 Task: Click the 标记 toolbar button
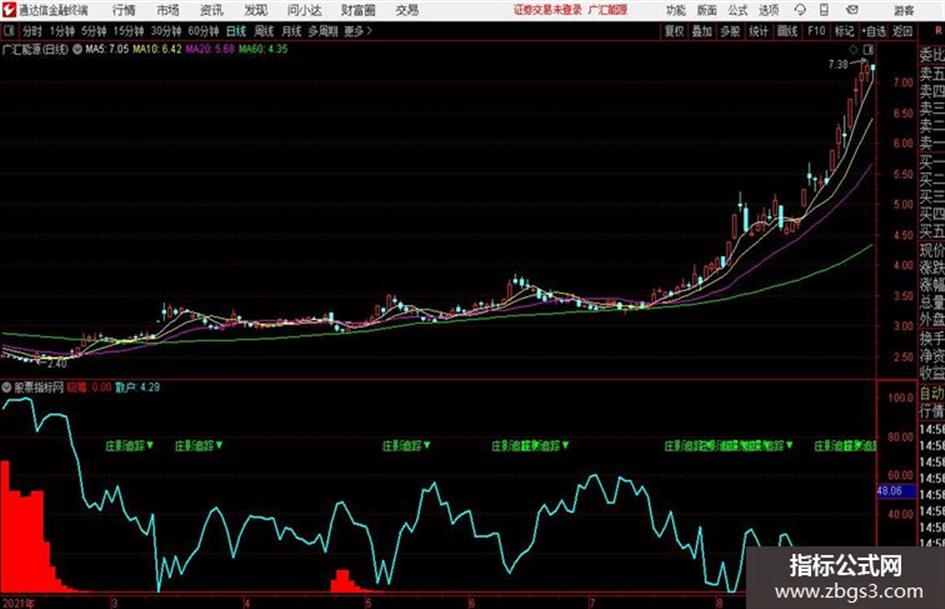click(x=844, y=31)
